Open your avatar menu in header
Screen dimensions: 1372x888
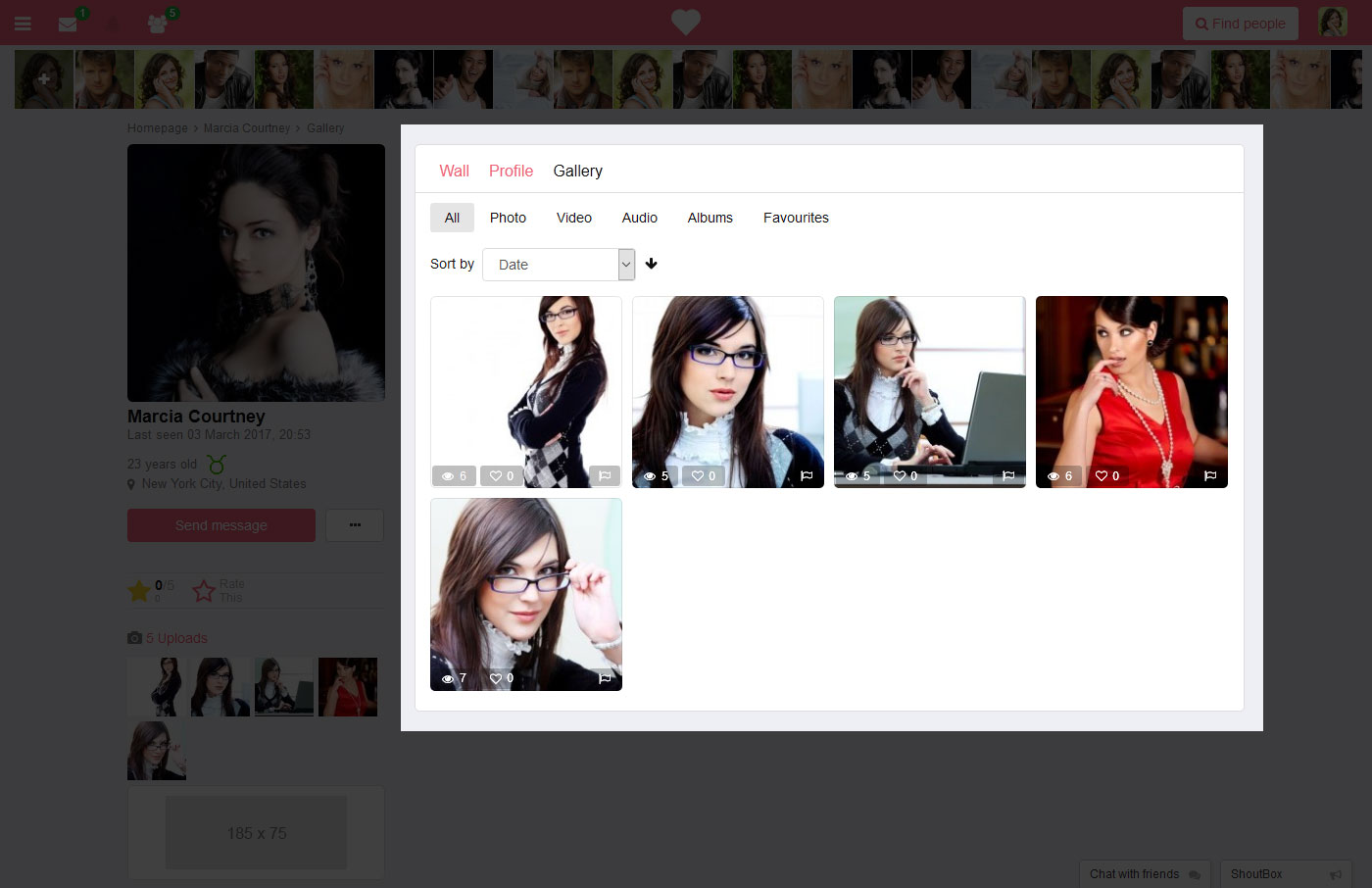(x=1333, y=23)
